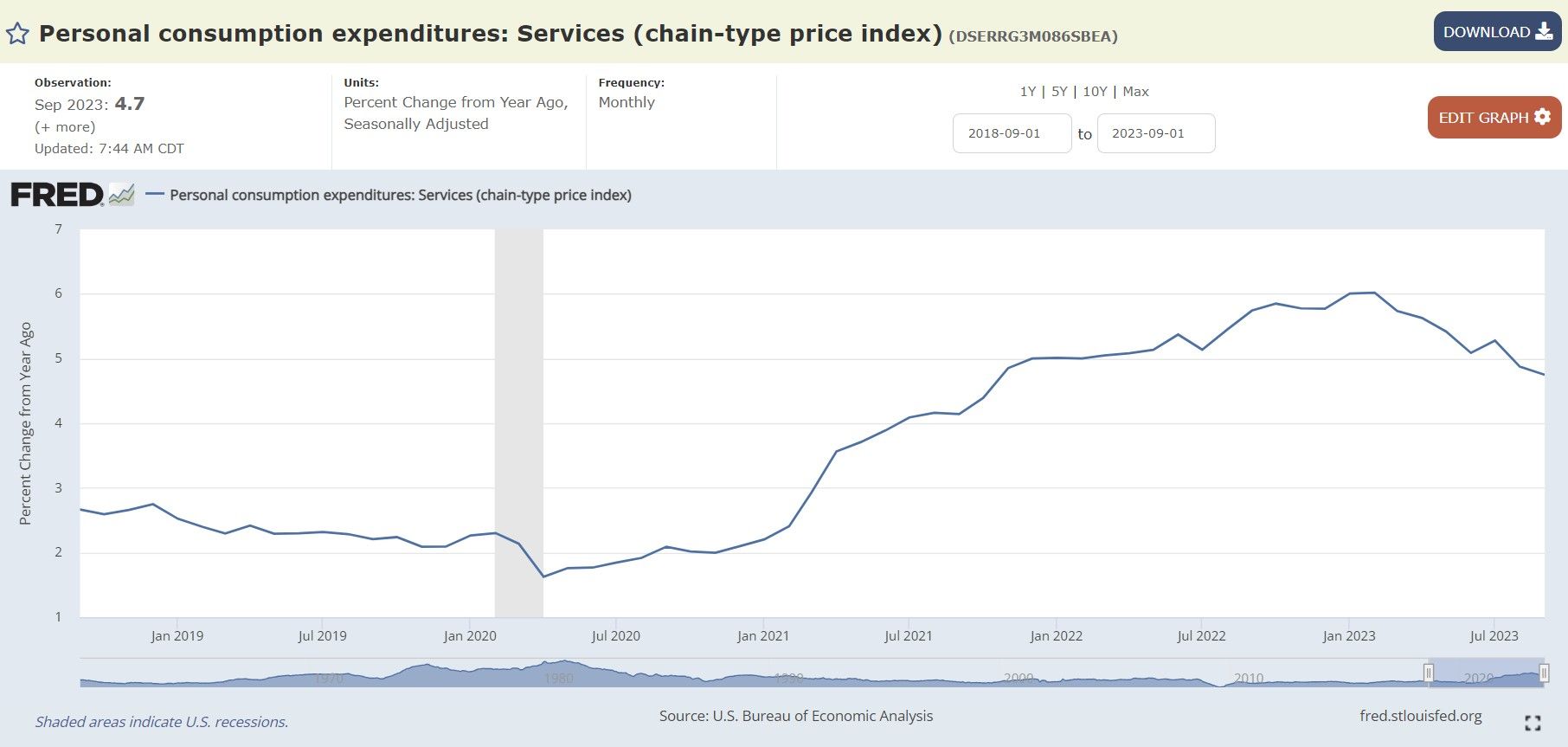Click the shaded recession band on chart
The image size is (1568, 747).
tap(519, 422)
